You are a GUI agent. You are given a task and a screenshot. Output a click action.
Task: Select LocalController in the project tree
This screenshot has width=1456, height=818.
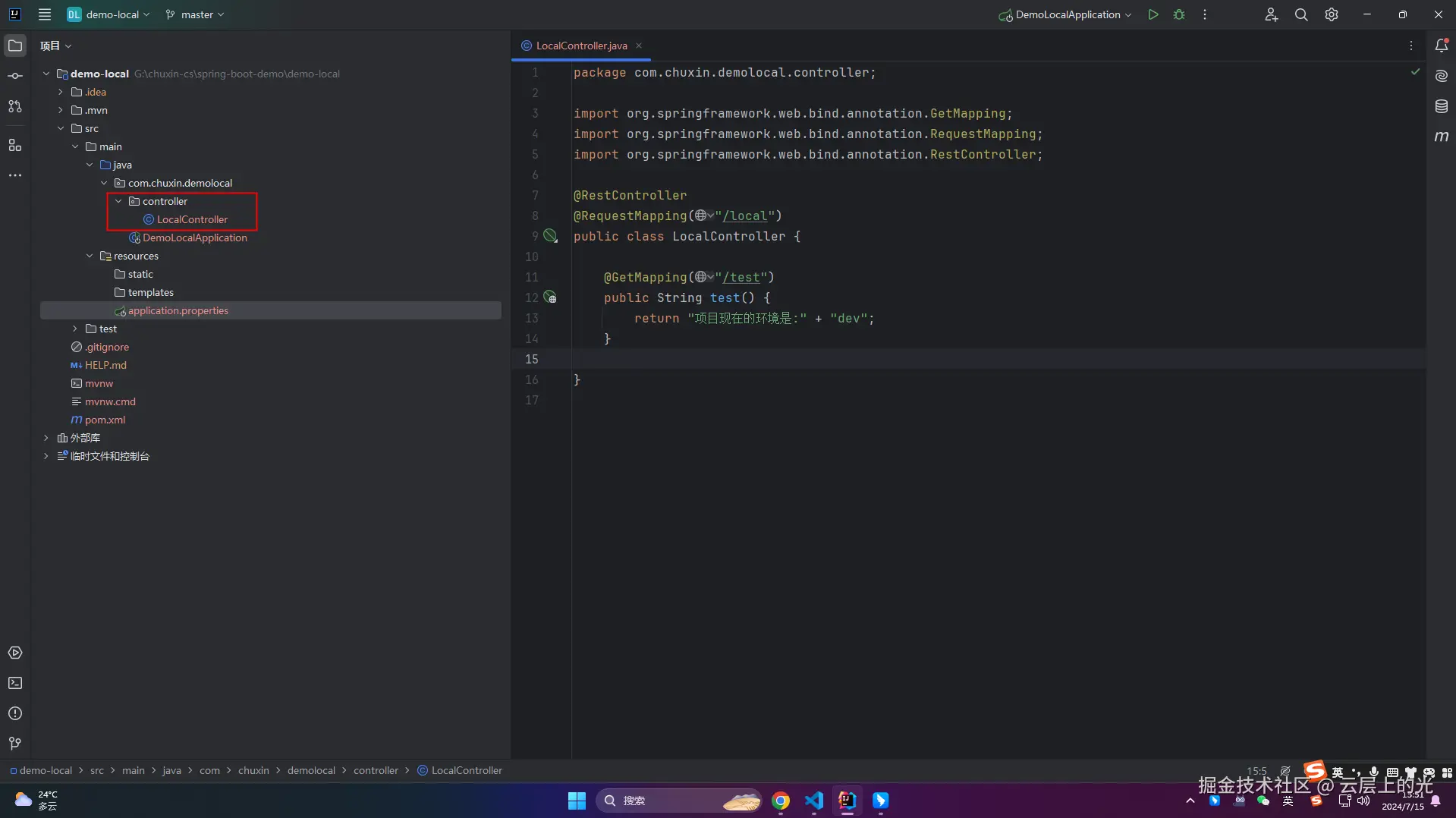192,219
